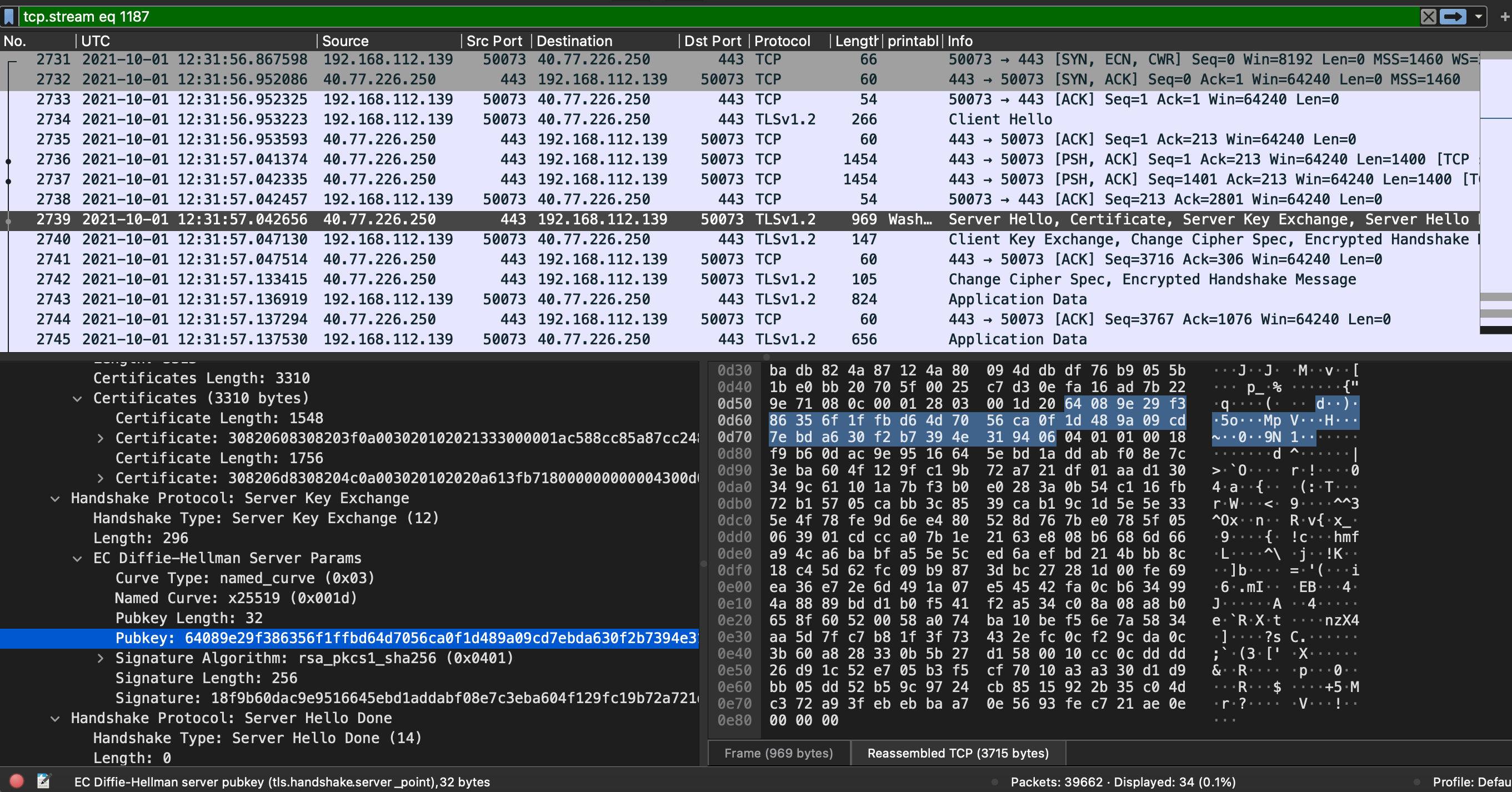
Task: Sort by the Source column header
Action: 389,41
